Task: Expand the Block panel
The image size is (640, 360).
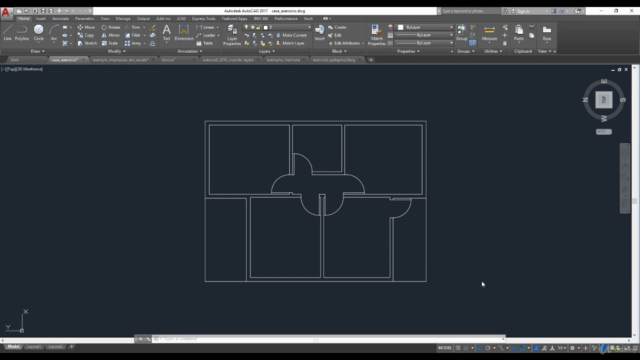Action: click(339, 51)
